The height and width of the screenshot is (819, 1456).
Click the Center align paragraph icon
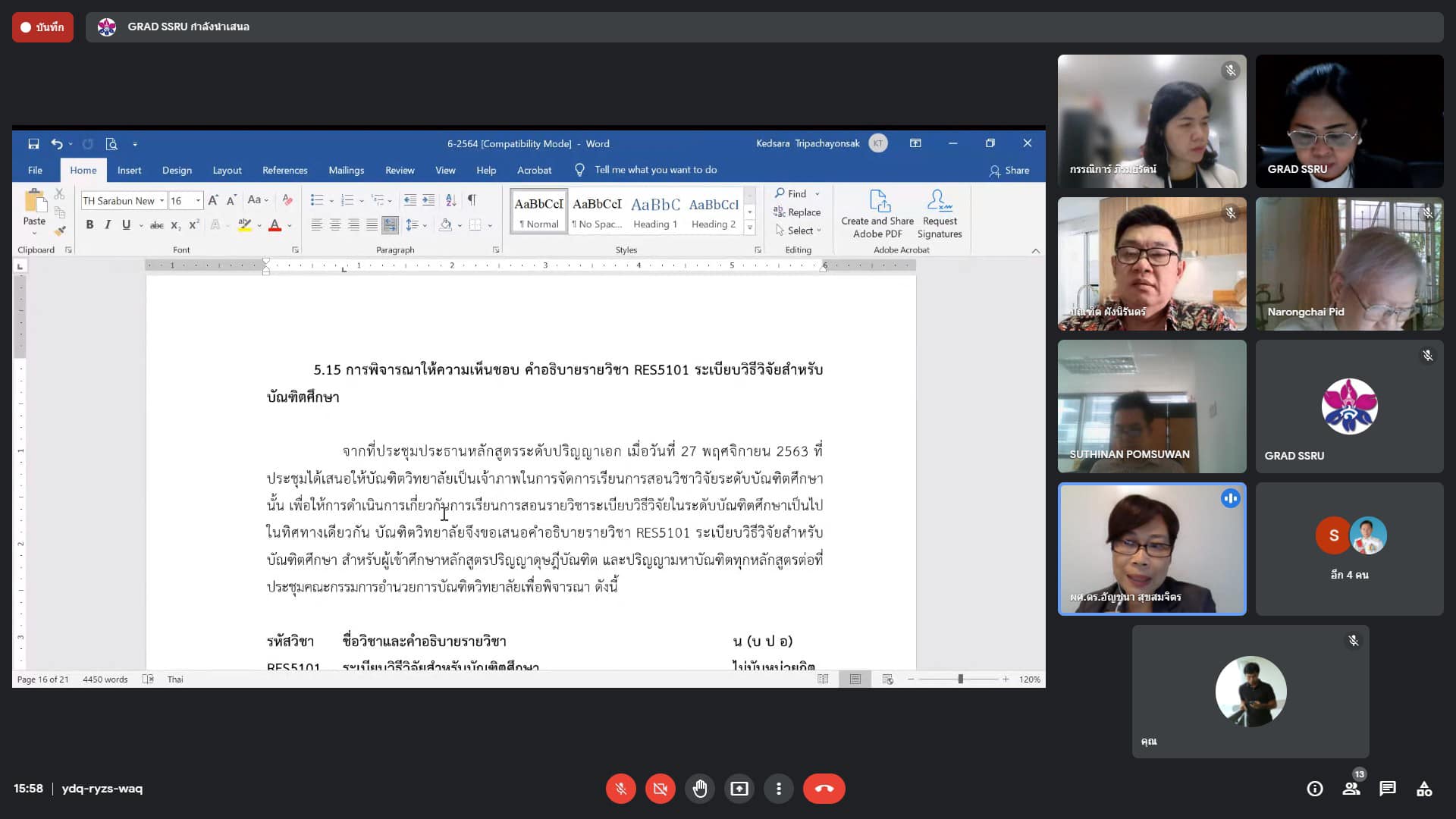[x=335, y=224]
